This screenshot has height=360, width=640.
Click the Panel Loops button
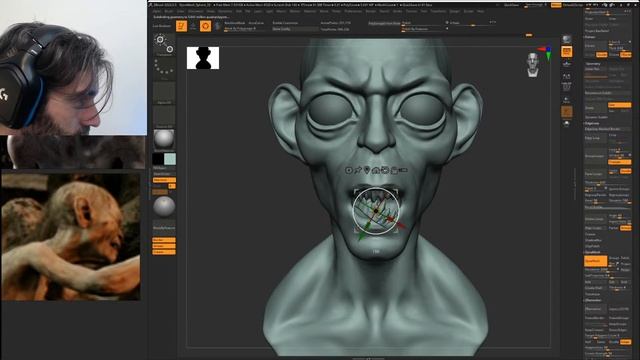[596, 174]
